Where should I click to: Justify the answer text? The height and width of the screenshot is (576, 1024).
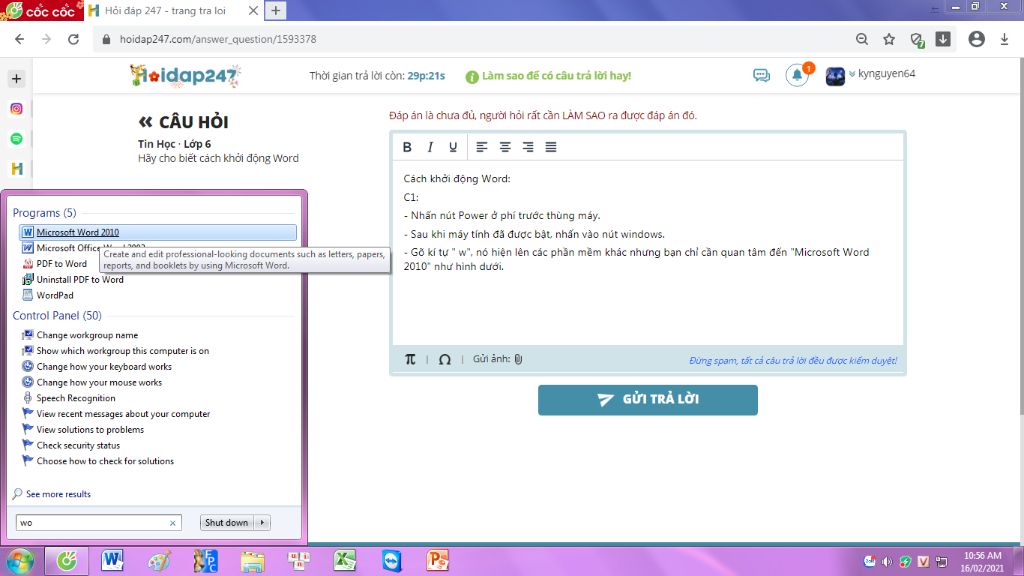click(x=551, y=147)
